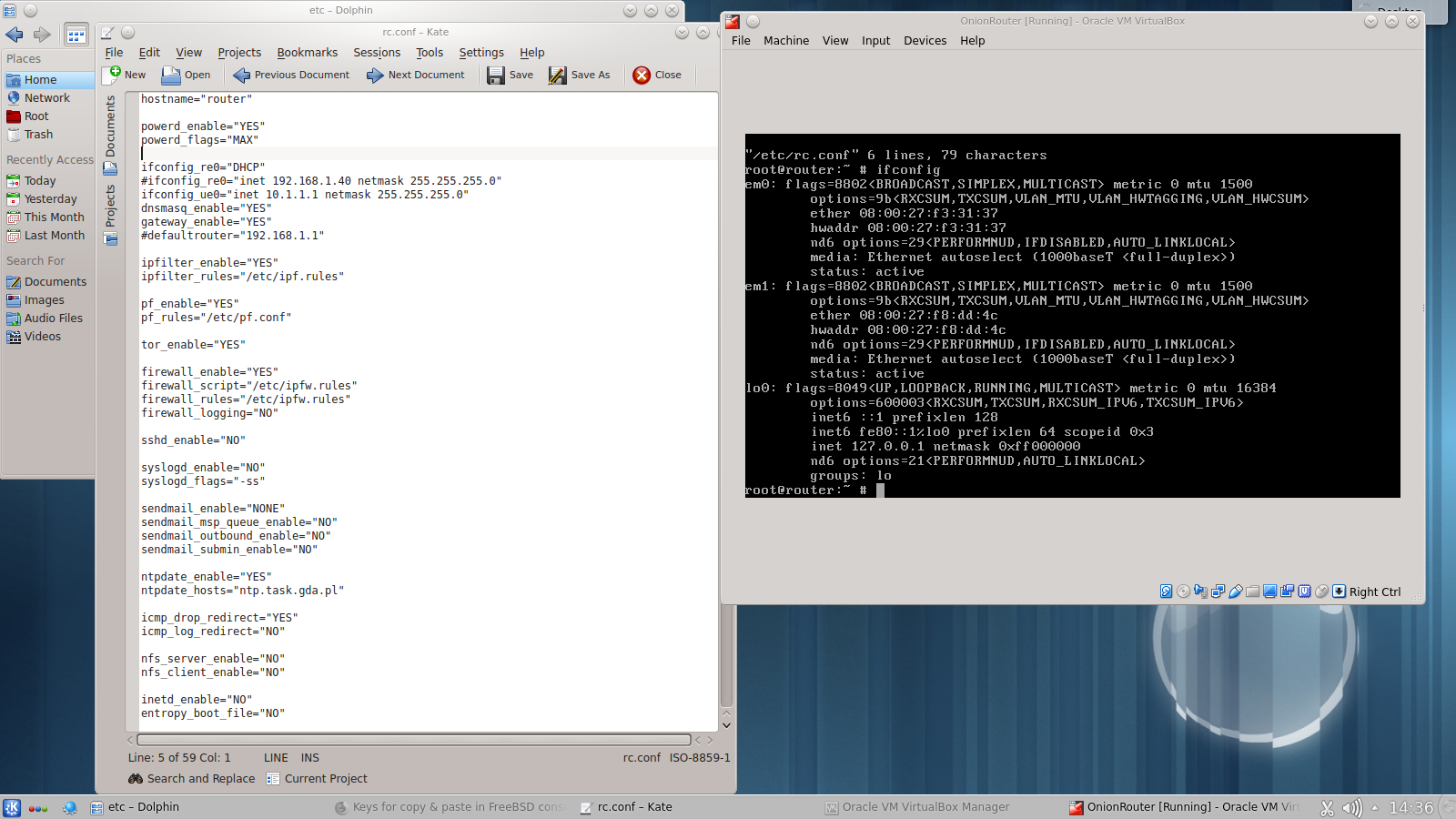Open KDE application launcher
The width and height of the screenshot is (1456, 819).
click(12, 807)
